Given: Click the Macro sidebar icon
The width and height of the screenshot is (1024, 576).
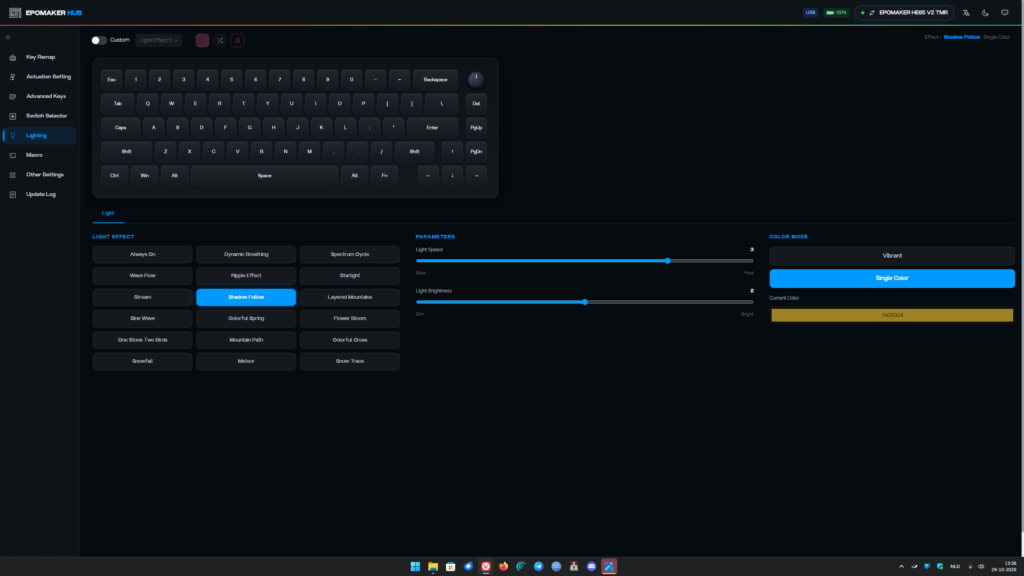Looking at the screenshot, I should tap(12, 155).
